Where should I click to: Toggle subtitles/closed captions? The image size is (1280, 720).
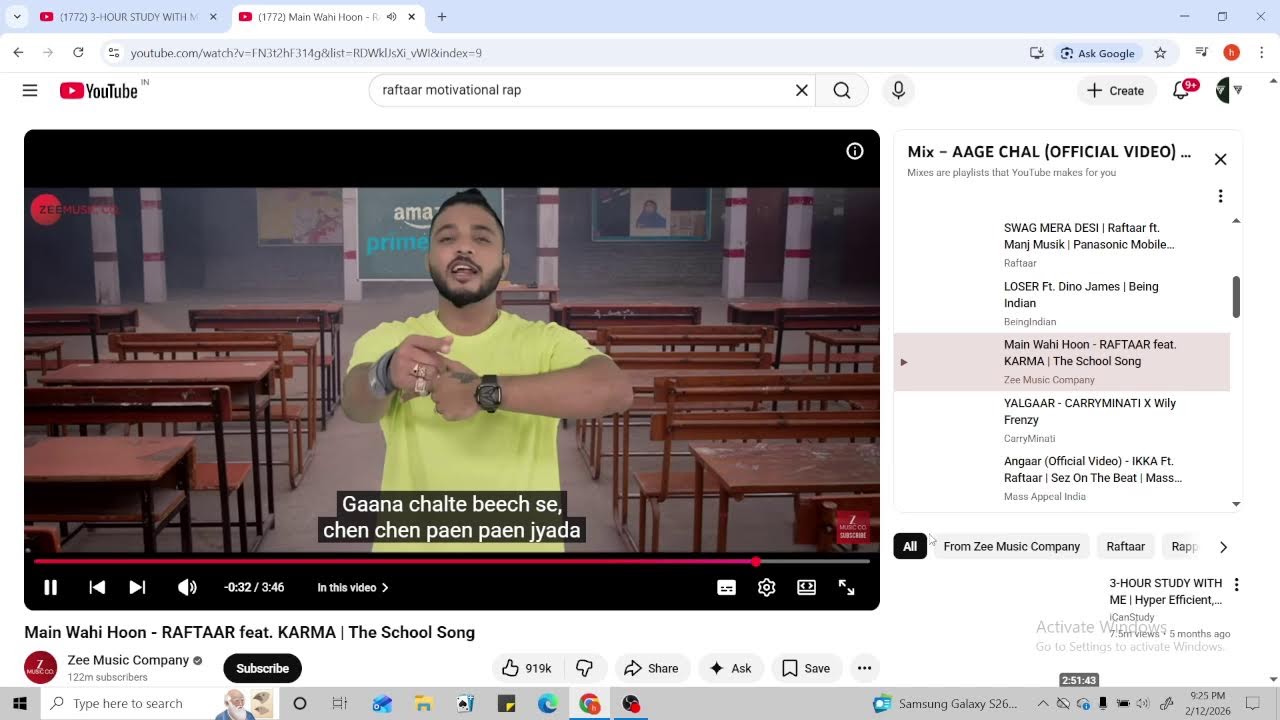click(726, 587)
